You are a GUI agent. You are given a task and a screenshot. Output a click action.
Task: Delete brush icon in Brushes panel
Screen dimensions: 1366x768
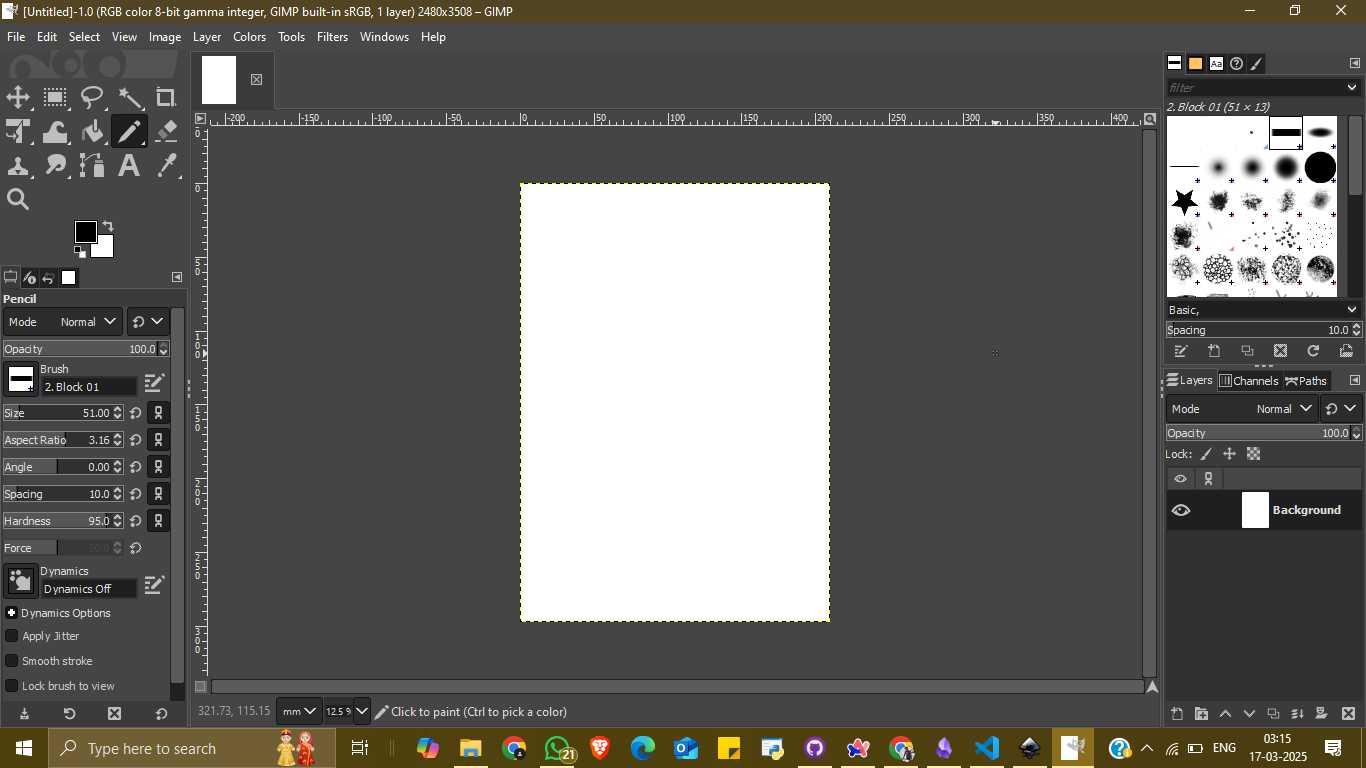point(1280,351)
